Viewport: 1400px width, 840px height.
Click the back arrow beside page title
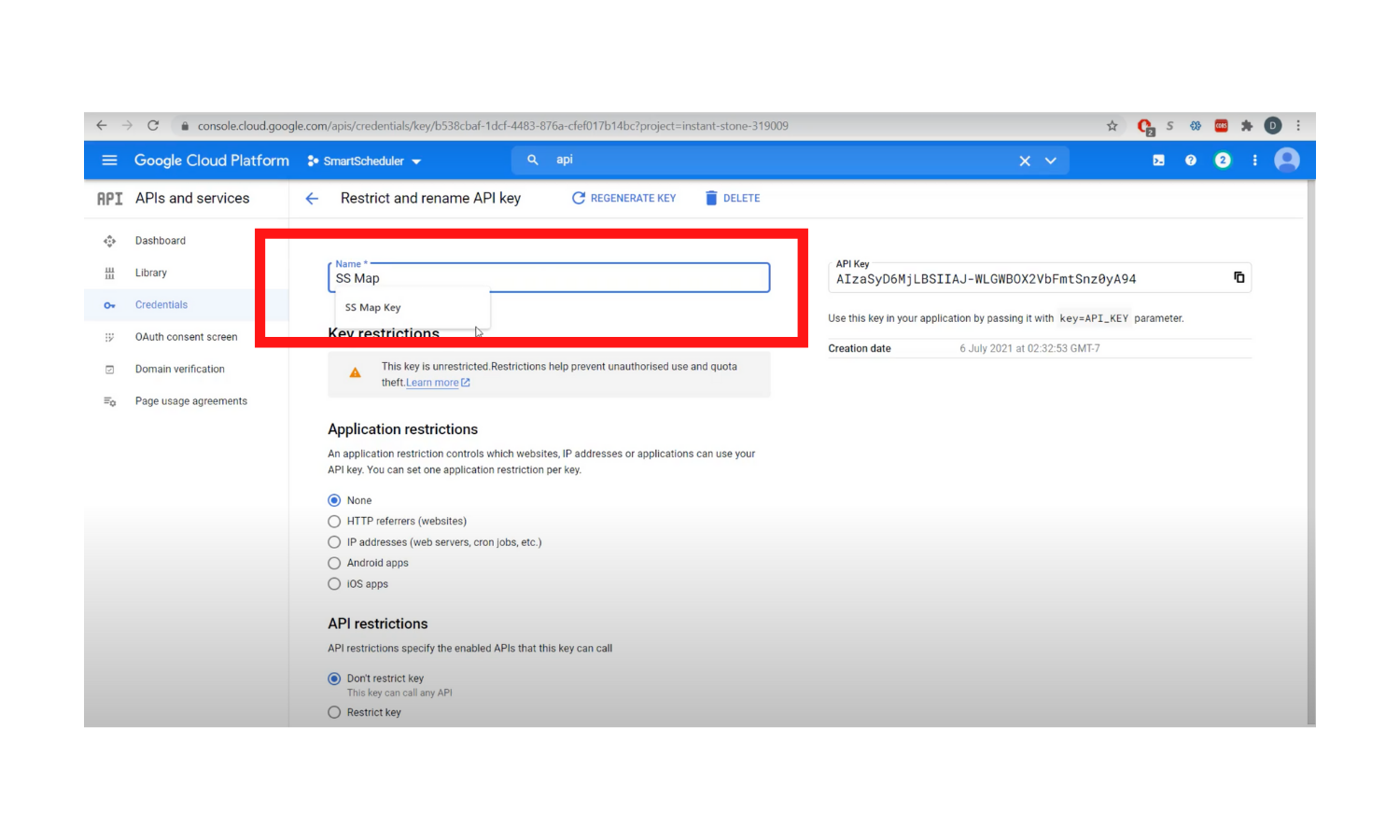click(312, 199)
